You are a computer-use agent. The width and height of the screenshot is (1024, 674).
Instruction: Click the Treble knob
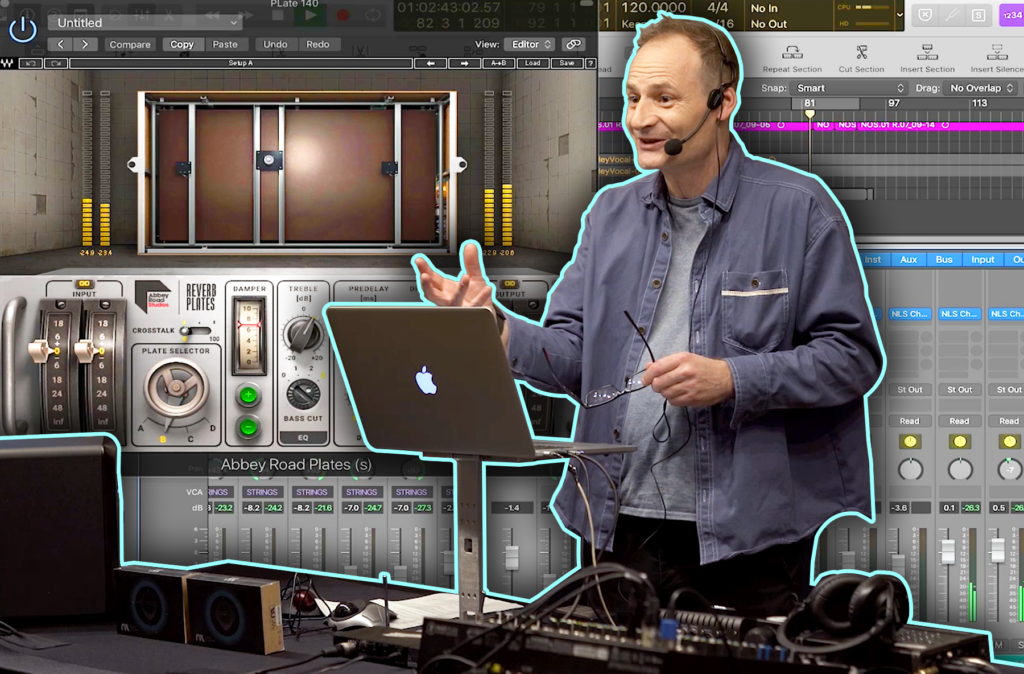click(x=303, y=334)
